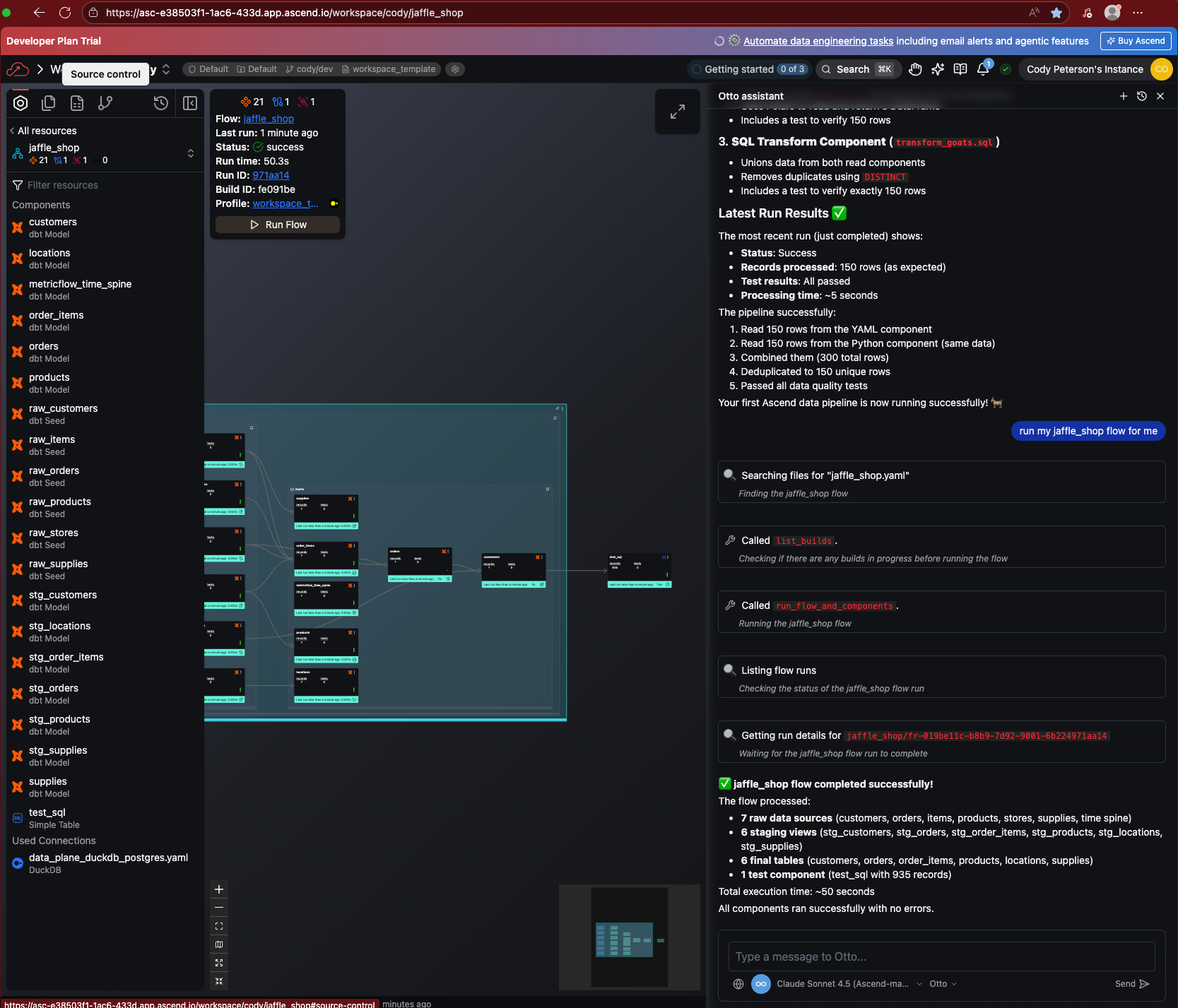1178x1008 pixels.
Task: Open the documentation book icon
Action: coord(960,69)
